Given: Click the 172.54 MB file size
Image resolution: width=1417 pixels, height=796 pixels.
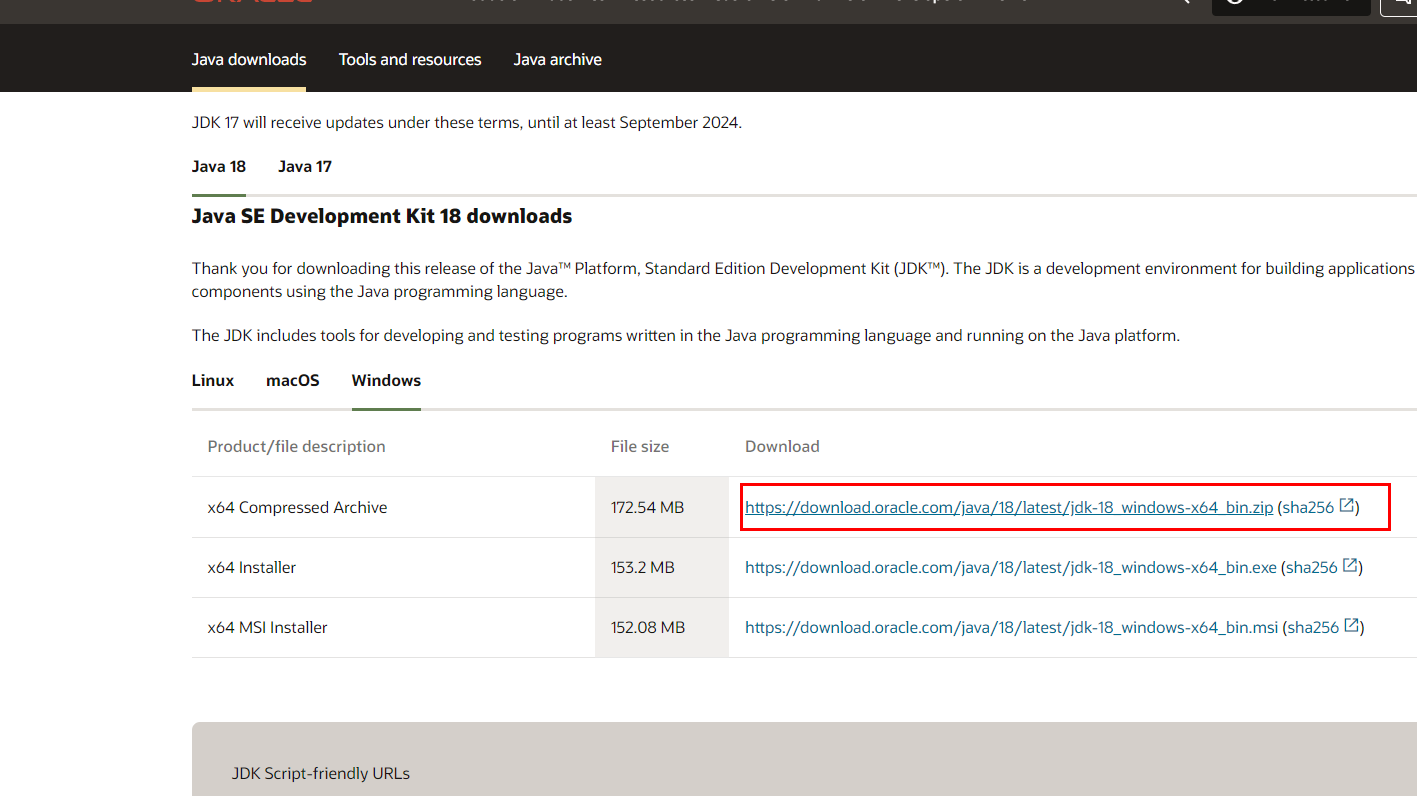Looking at the screenshot, I should [x=647, y=507].
